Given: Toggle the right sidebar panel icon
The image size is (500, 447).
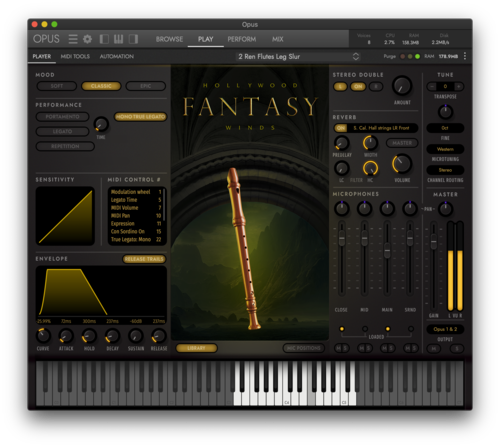Looking at the screenshot, I should pos(133,39).
